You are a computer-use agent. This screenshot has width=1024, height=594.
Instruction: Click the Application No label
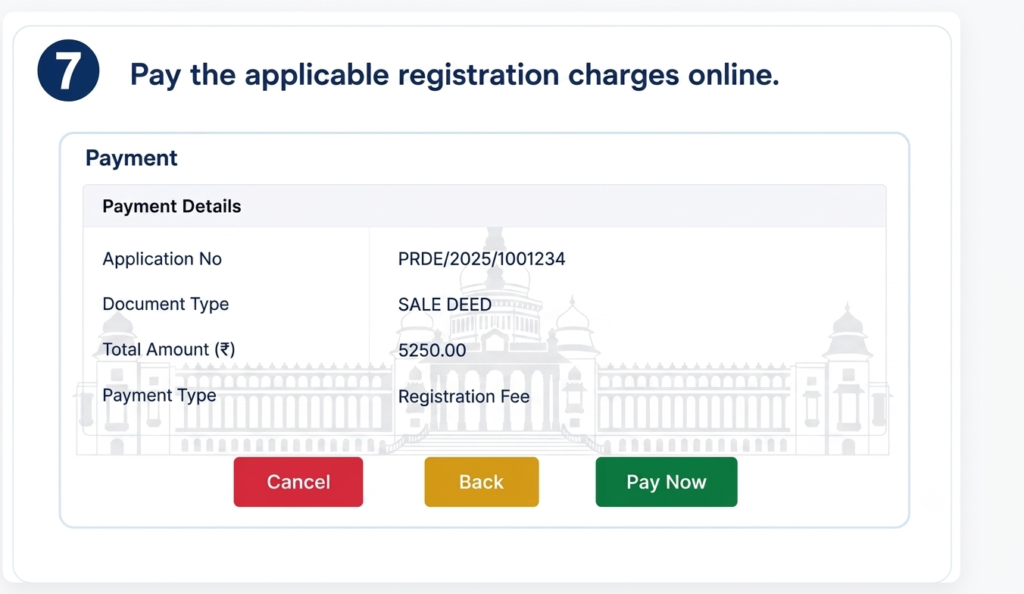click(162, 259)
